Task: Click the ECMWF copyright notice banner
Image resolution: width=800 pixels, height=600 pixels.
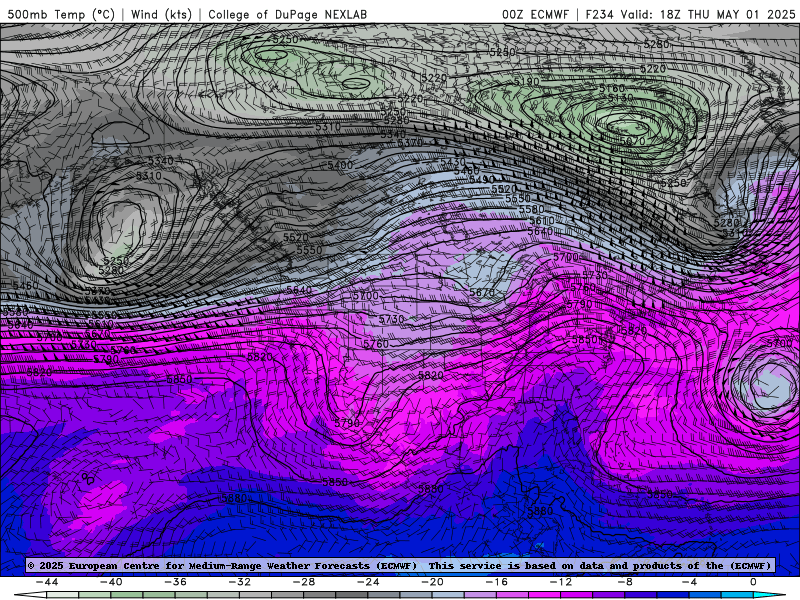Action: [x=400, y=565]
